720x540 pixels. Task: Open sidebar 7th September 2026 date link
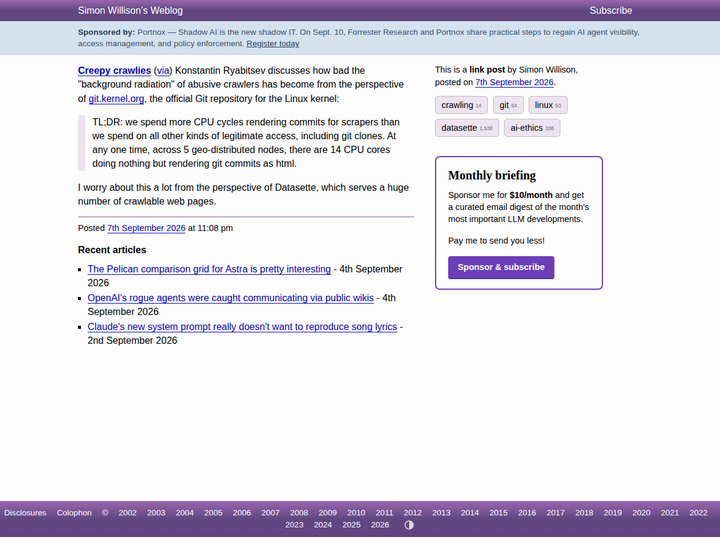[x=514, y=82]
